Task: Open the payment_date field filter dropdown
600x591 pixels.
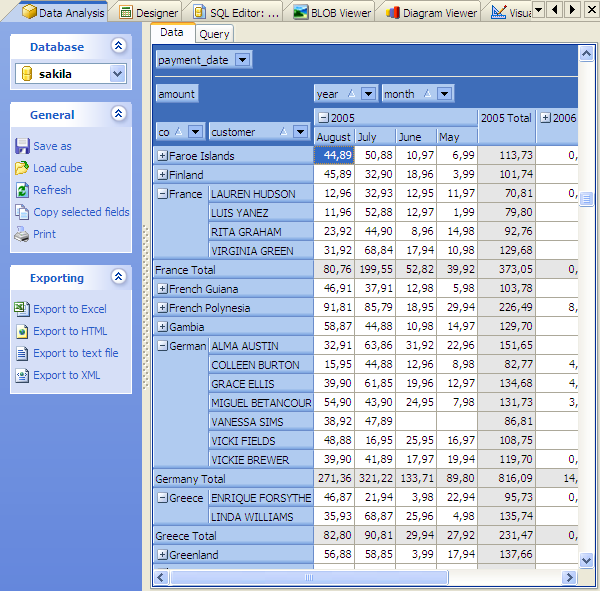Action: (x=242, y=60)
